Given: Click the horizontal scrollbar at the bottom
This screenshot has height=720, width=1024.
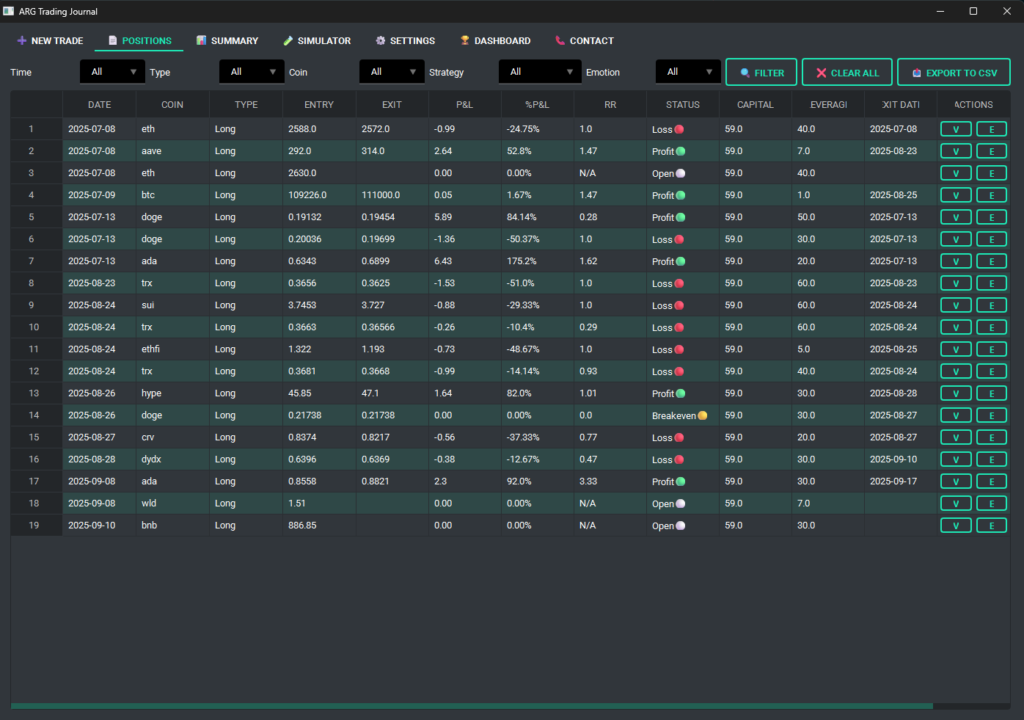Looking at the screenshot, I should [470, 706].
